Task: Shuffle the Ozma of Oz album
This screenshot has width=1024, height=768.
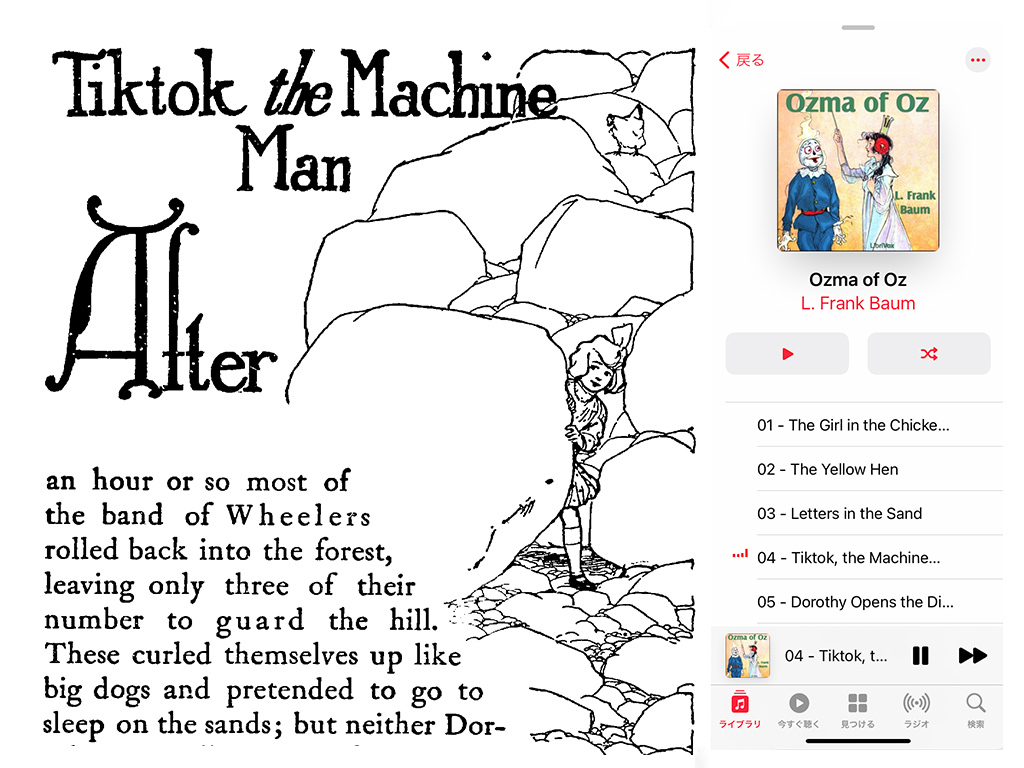Action: click(x=929, y=353)
